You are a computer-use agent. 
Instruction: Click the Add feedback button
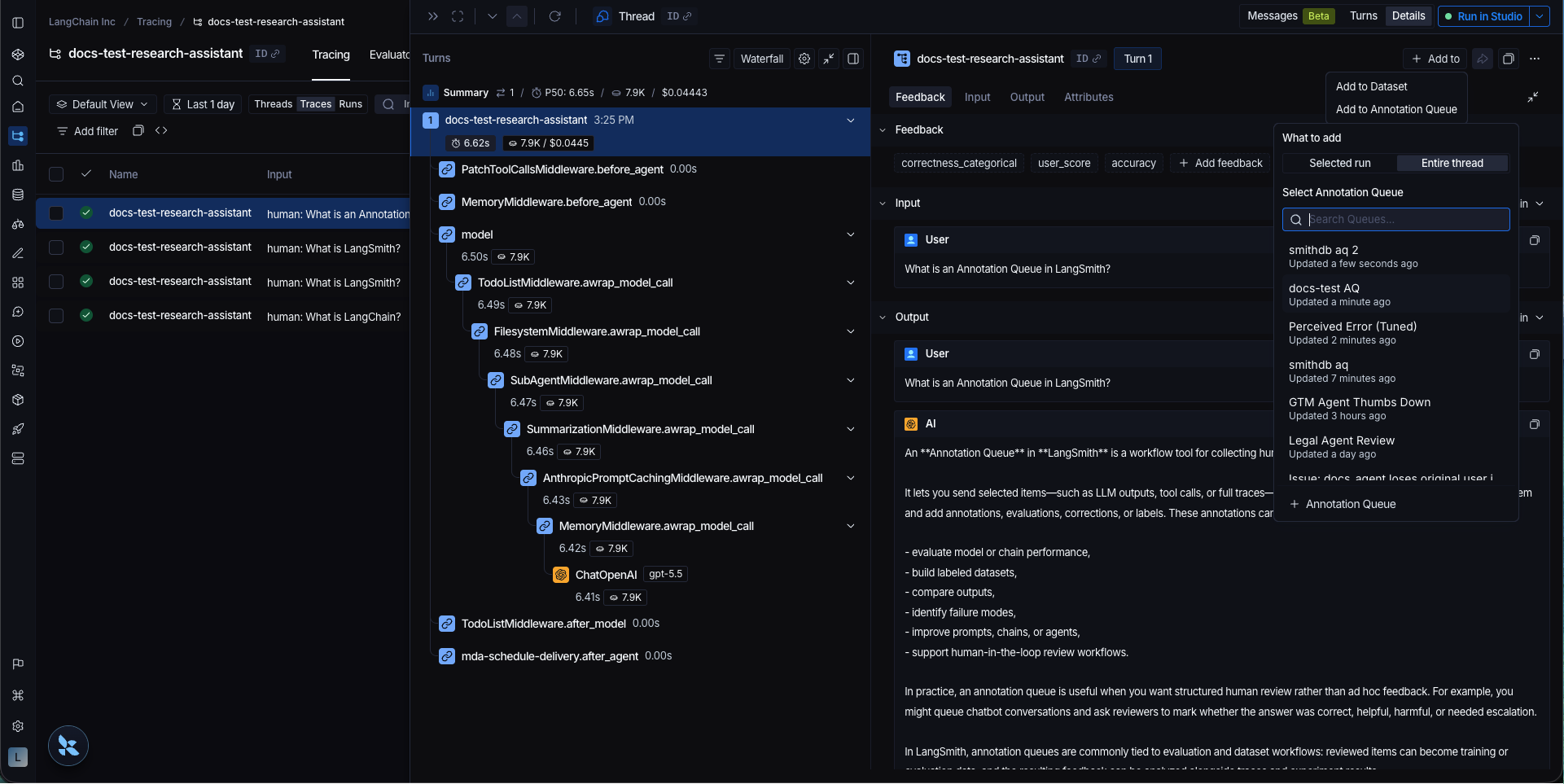1220,163
